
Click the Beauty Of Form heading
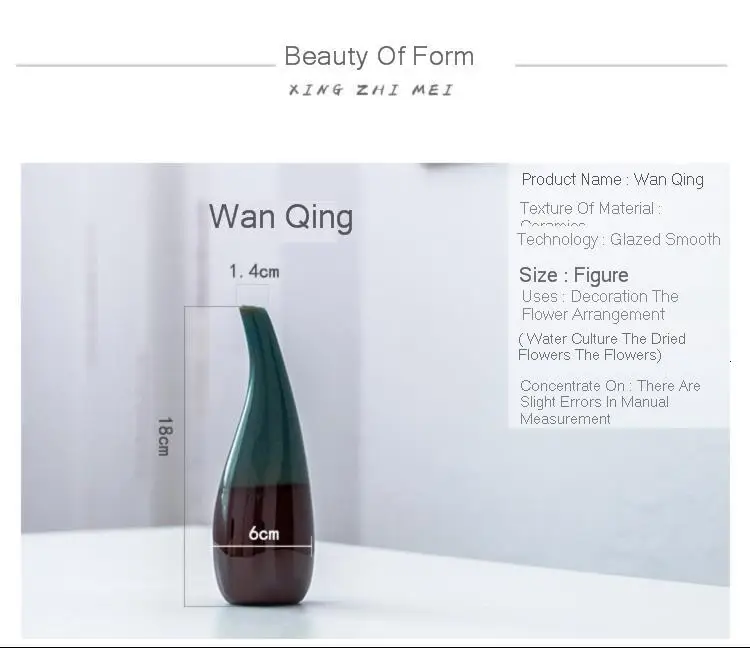click(379, 56)
